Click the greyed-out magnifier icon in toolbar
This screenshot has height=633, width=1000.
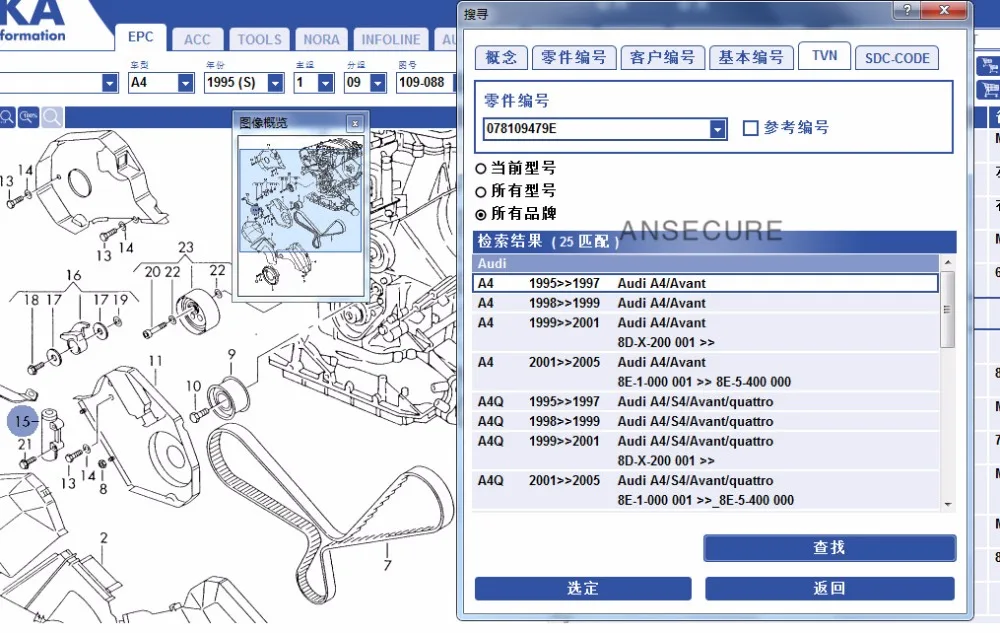pos(52,117)
